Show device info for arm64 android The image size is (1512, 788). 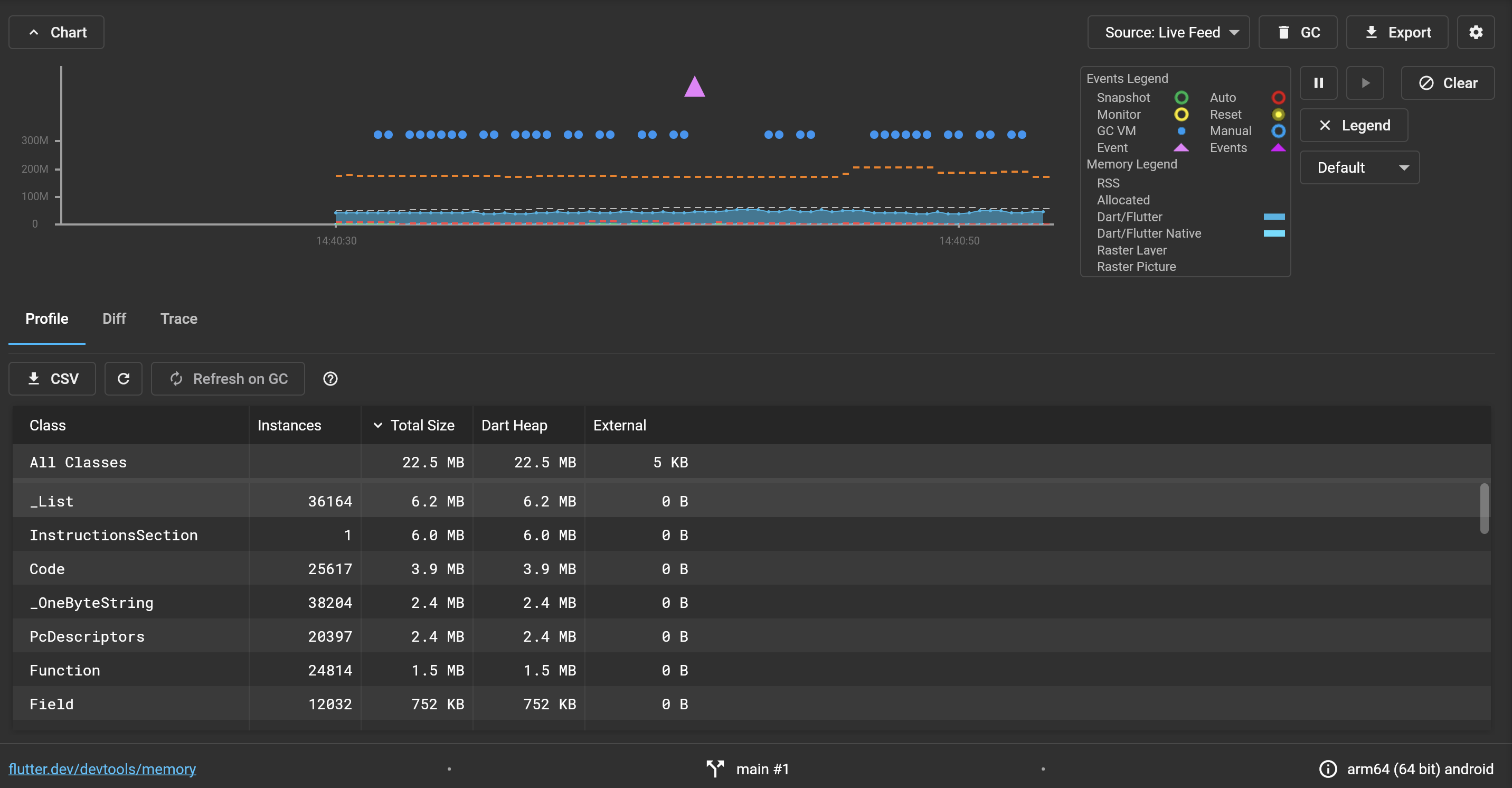tap(1406, 768)
